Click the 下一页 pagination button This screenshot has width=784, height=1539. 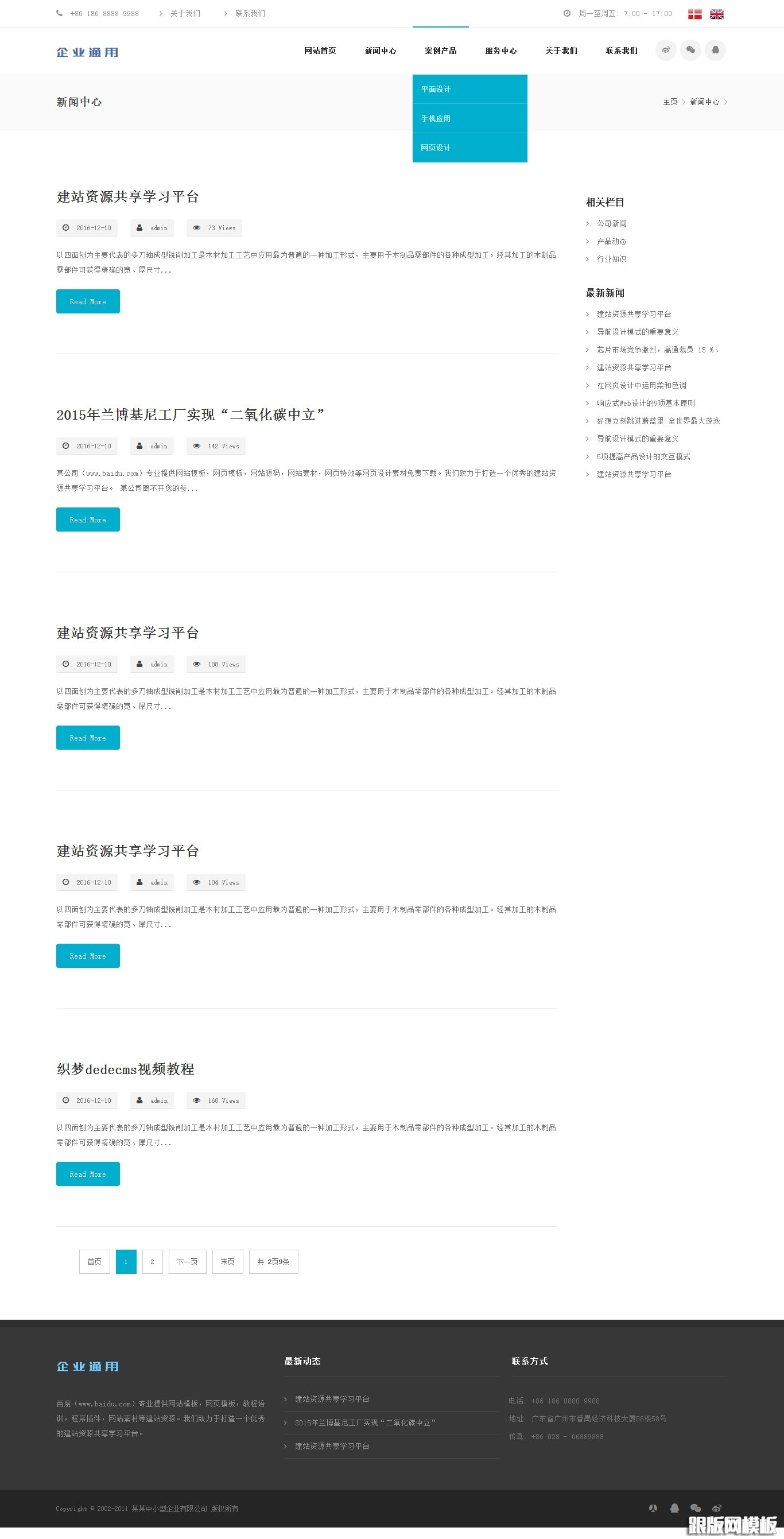tap(188, 1262)
